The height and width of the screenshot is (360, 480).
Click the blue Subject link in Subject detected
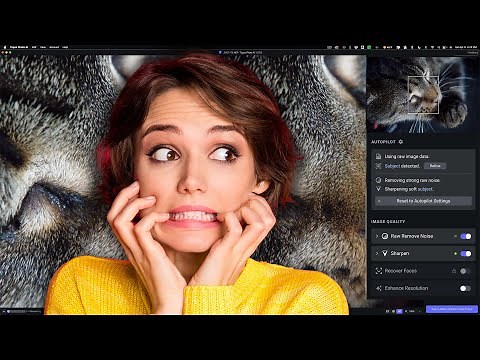392,166
